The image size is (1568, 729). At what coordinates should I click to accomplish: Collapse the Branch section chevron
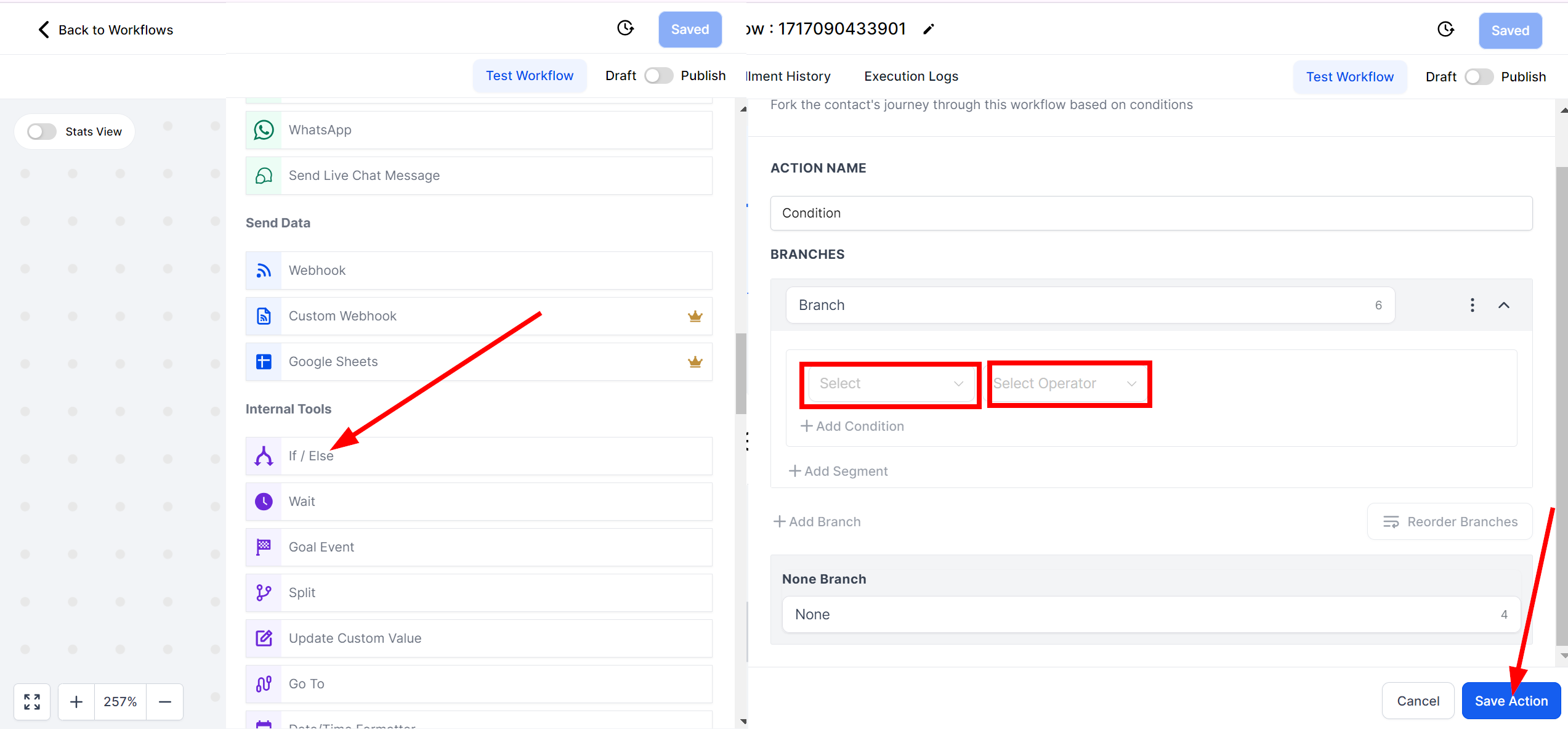1504,305
